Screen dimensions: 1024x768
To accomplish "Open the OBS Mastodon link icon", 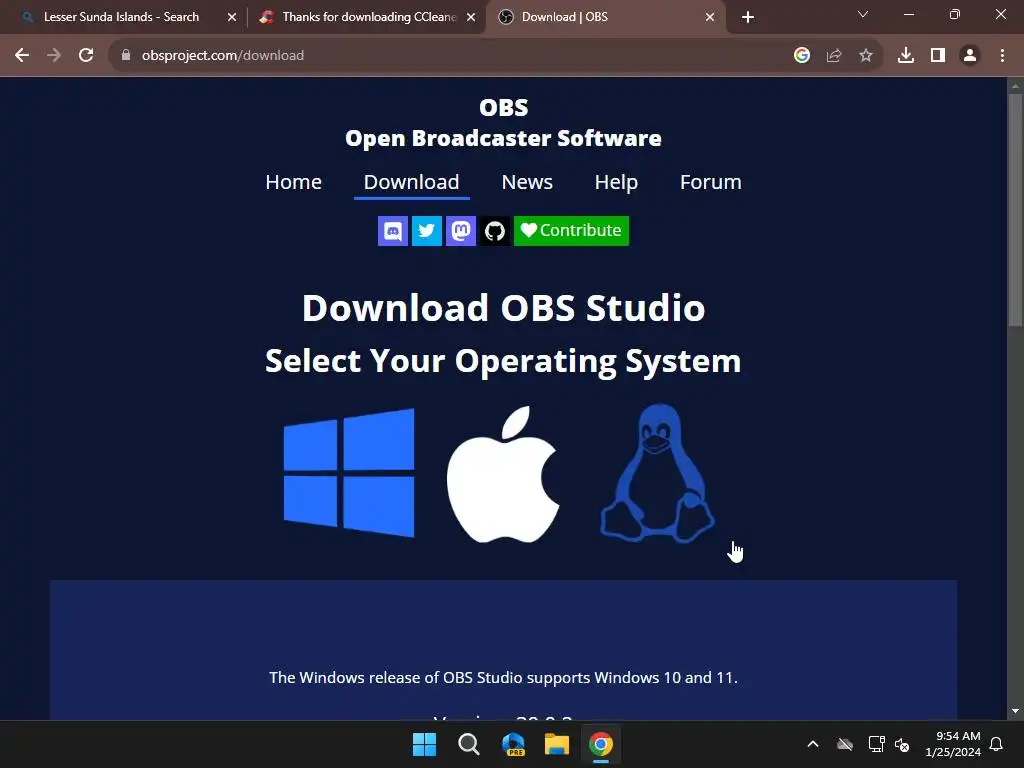I will pos(460,231).
